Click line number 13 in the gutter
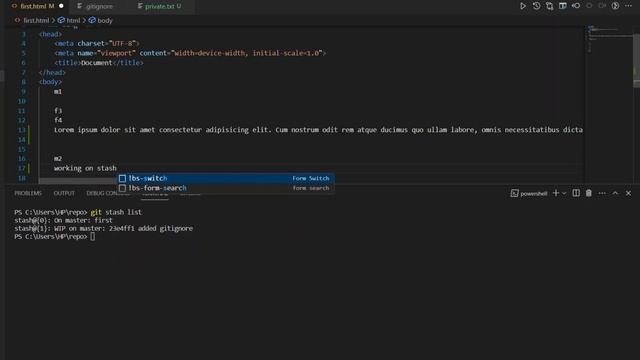Viewport: 640px width, 360px height. click(22, 130)
